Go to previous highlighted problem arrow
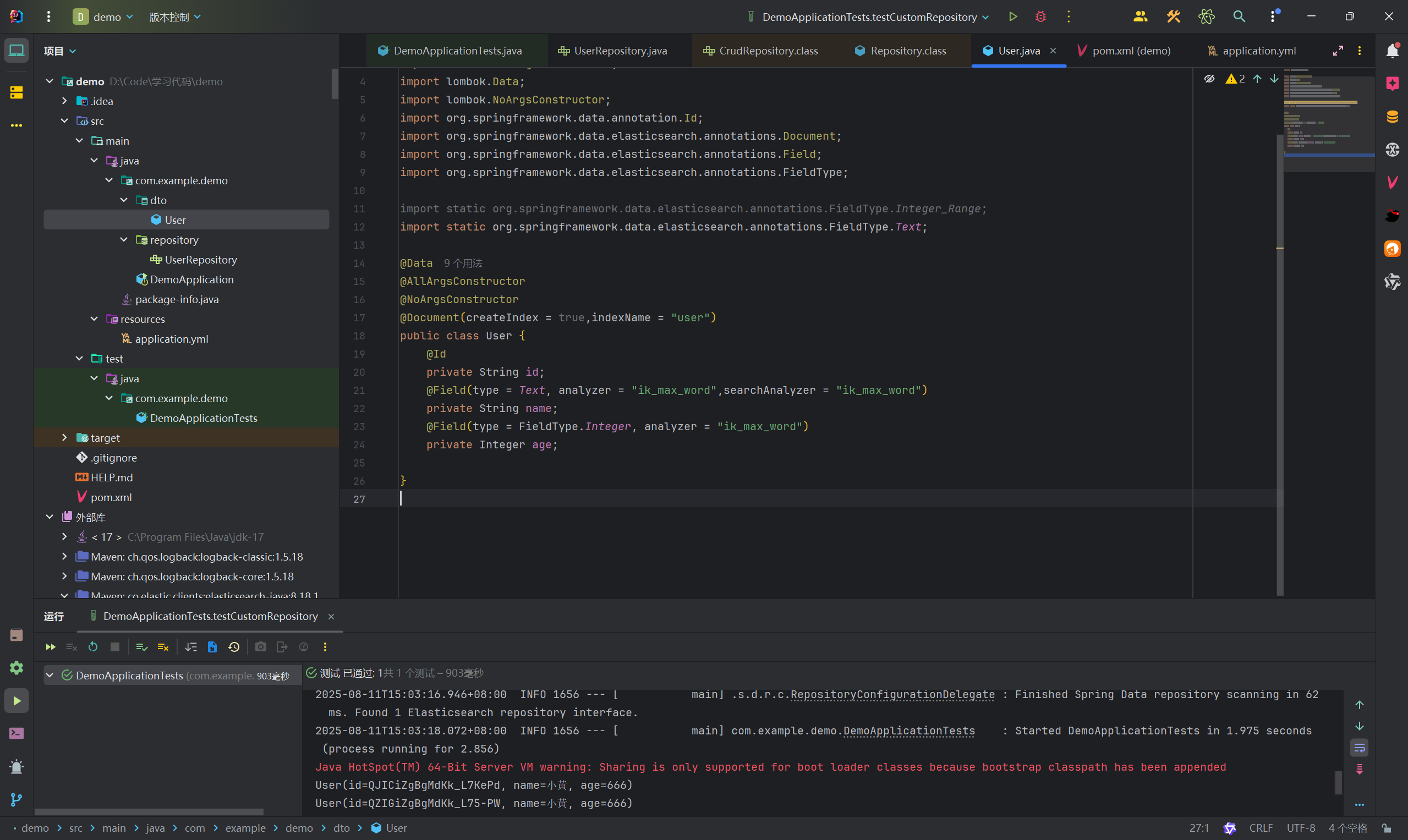 tap(1257, 79)
